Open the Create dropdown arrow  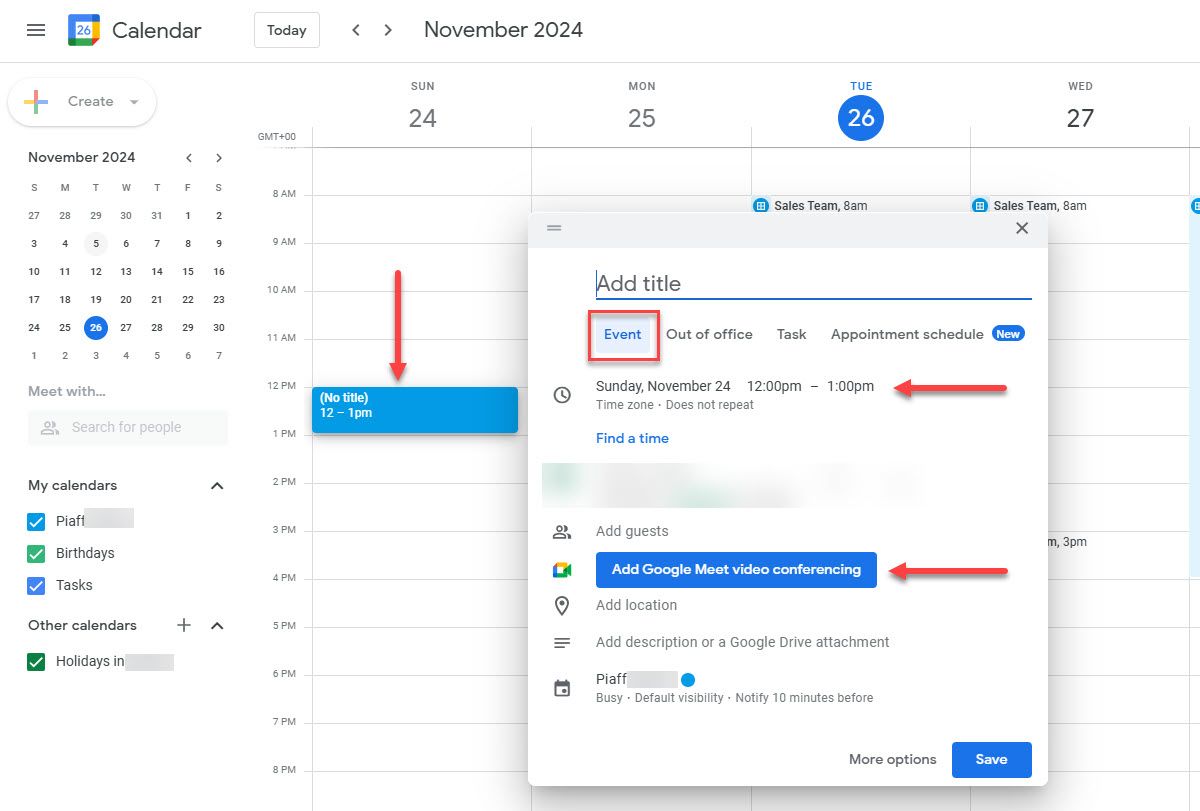pyautogui.click(x=133, y=101)
